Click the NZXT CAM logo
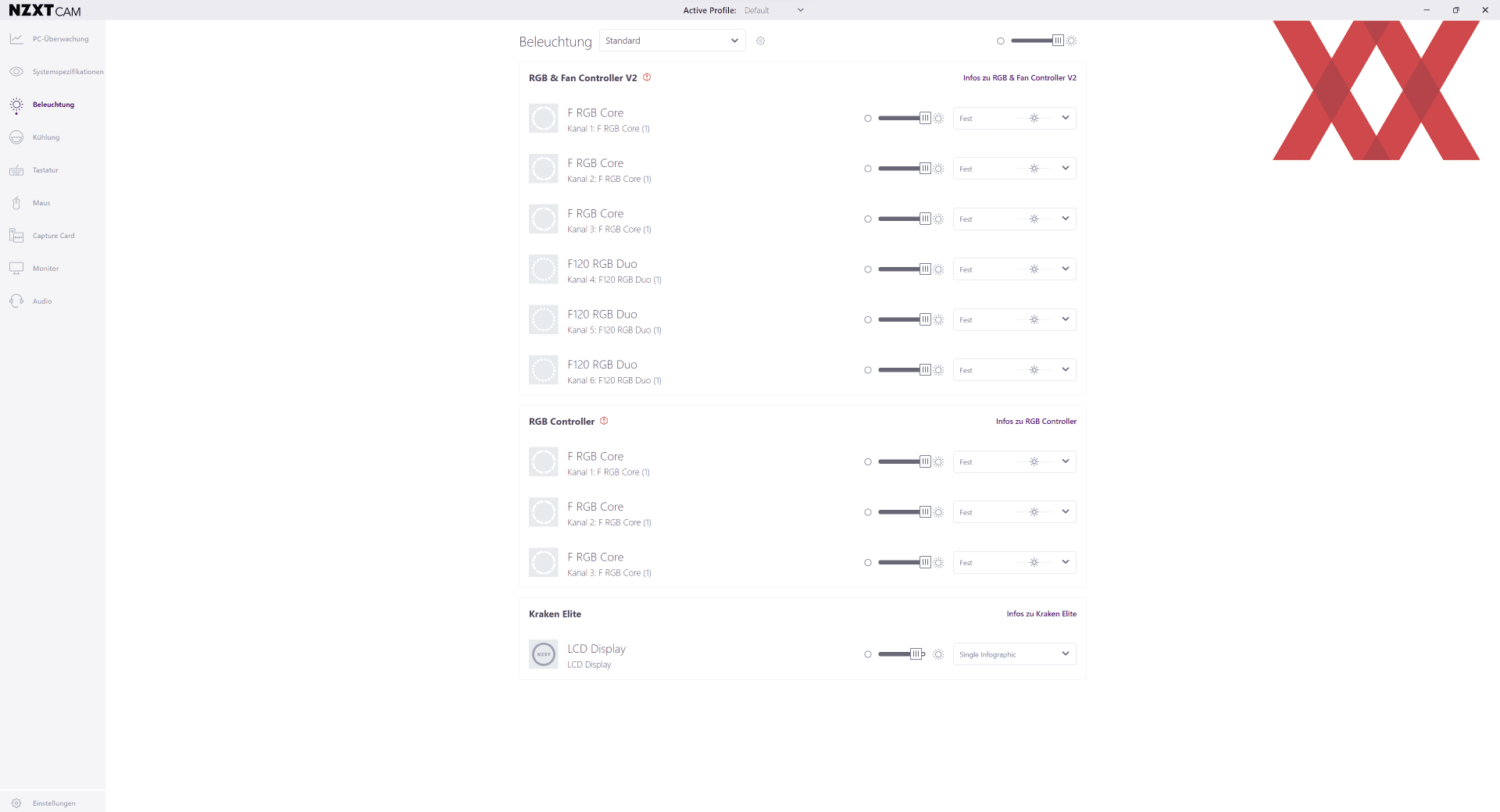Image resolution: width=1500 pixels, height=812 pixels. (x=45, y=10)
